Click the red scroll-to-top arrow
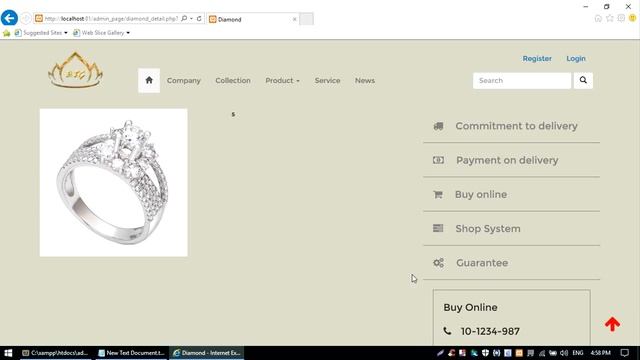 point(612,324)
